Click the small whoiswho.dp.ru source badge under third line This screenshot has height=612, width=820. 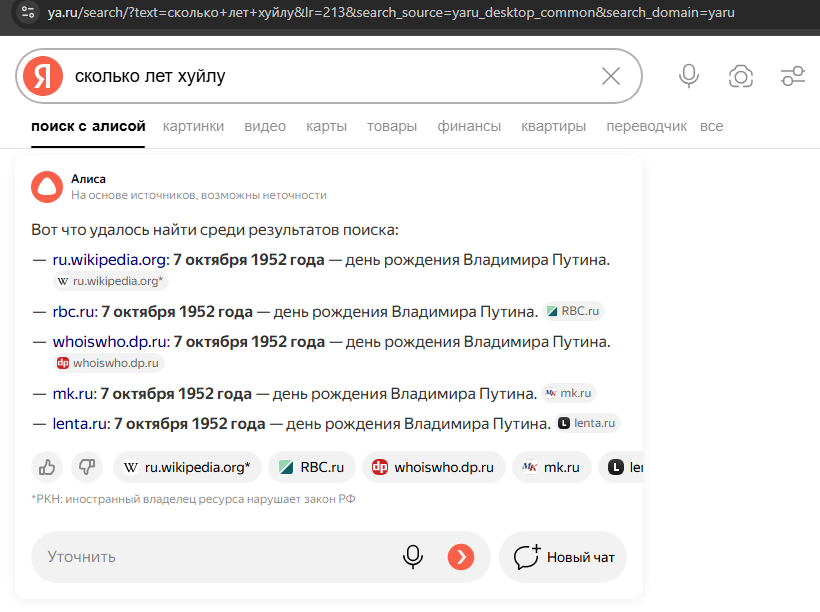[x=109, y=363]
